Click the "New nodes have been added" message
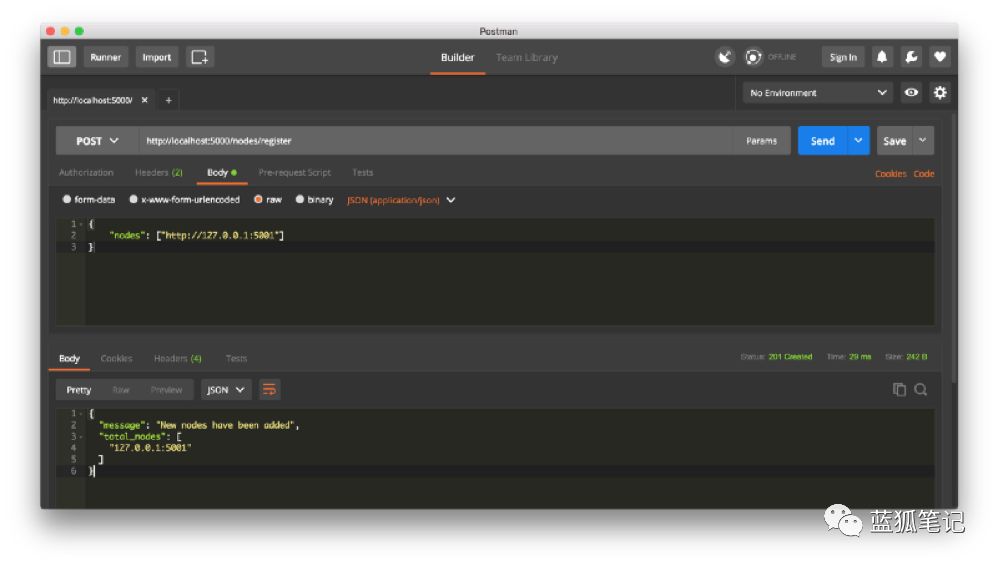 point(227,425)
